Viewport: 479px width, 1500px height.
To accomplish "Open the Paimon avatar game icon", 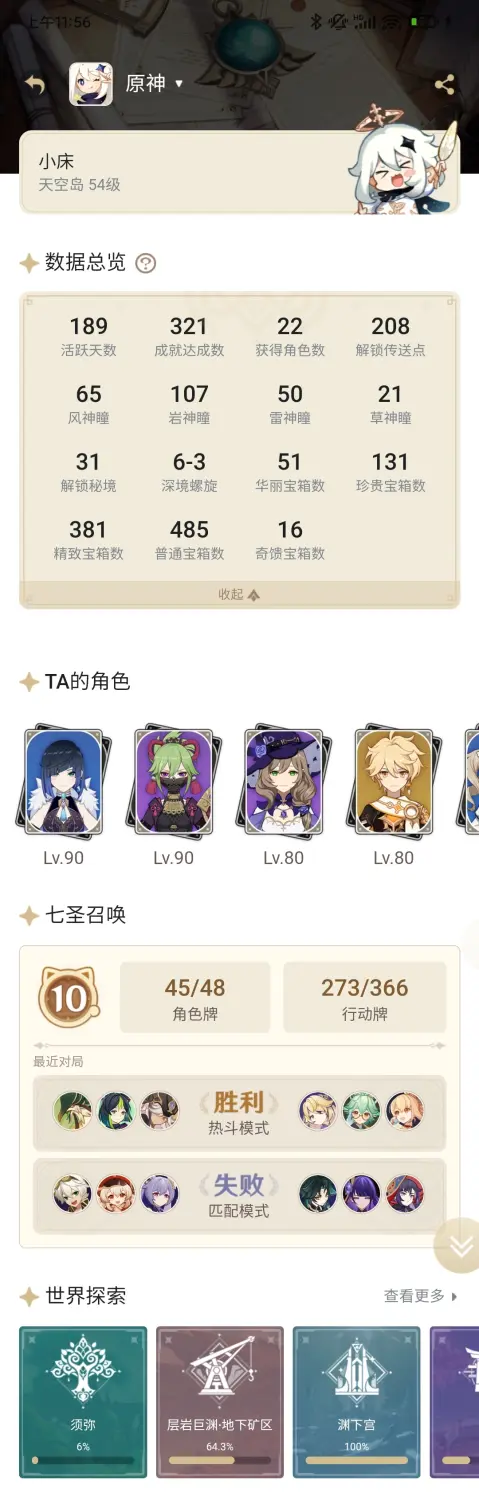I will click(90, 84).
